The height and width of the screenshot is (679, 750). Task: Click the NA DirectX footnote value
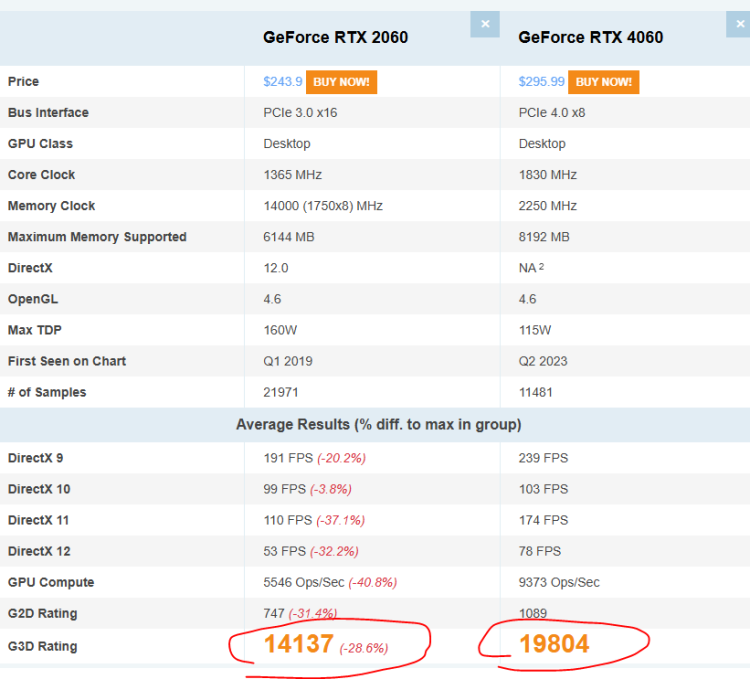click(x=531, y=267)
